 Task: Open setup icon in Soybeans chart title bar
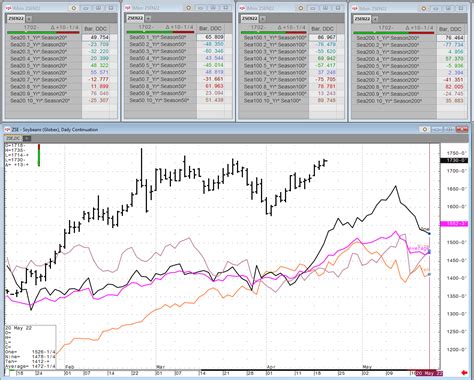coord(425,129)
